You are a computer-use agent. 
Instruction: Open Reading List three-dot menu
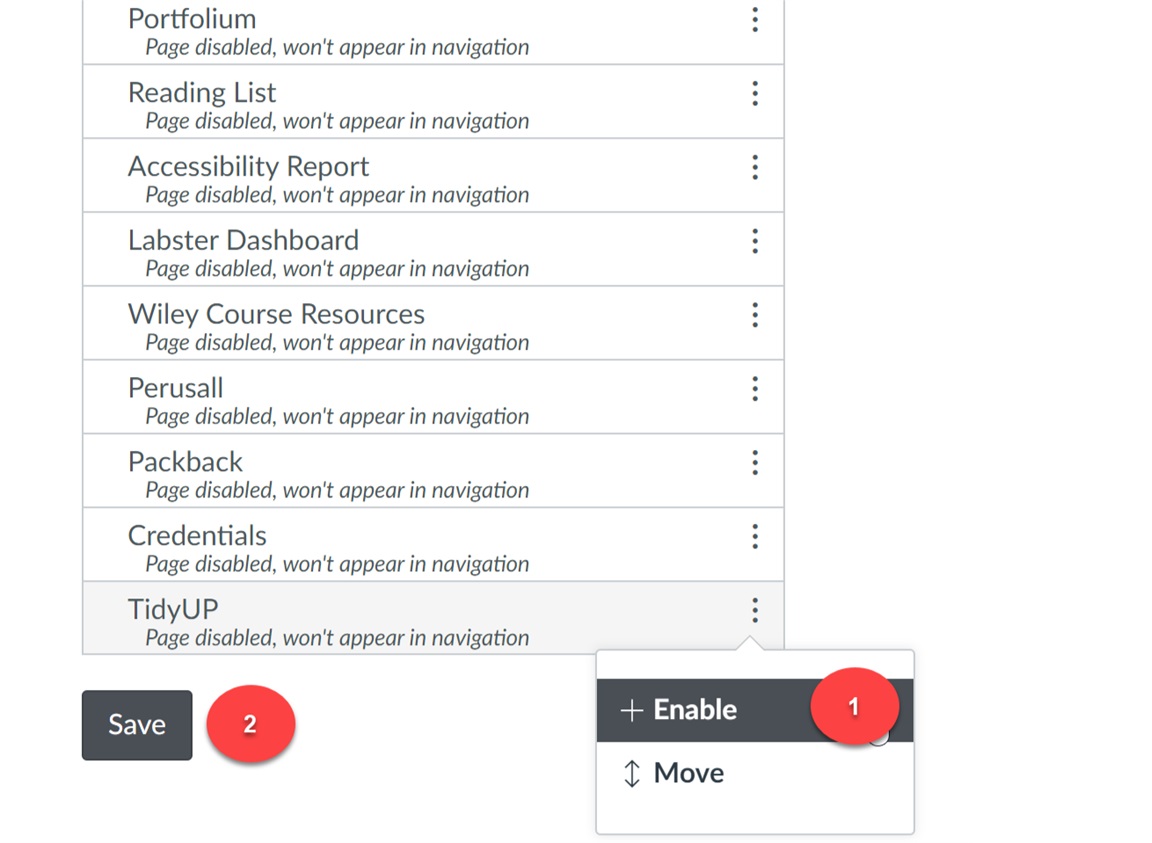tap(755, 93)
